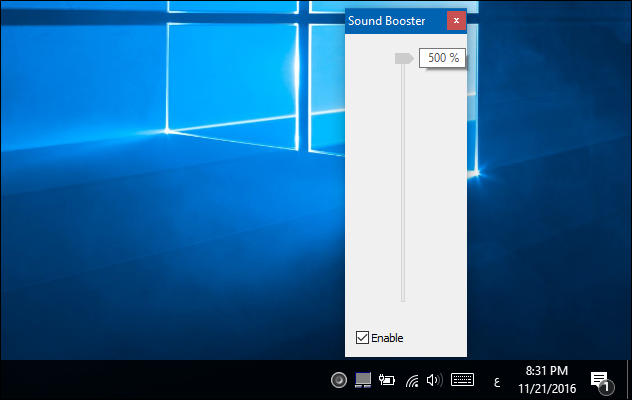The image size is (632, 400).
Task: Click the Sound Booster title bar text
Action: (386, 21)
